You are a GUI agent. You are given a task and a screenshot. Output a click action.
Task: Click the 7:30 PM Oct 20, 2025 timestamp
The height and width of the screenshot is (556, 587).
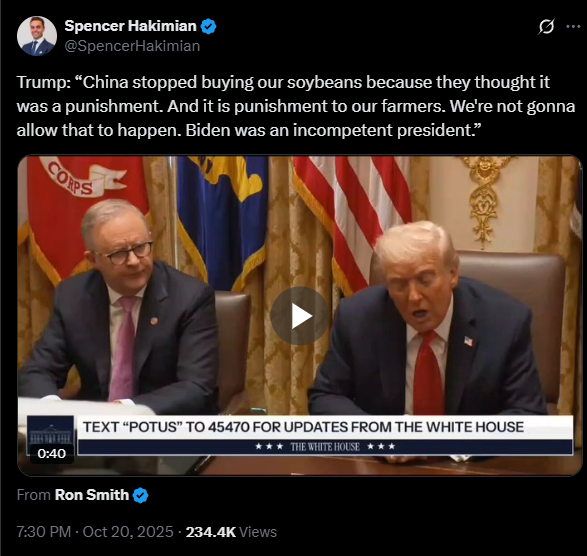[95, 532]
